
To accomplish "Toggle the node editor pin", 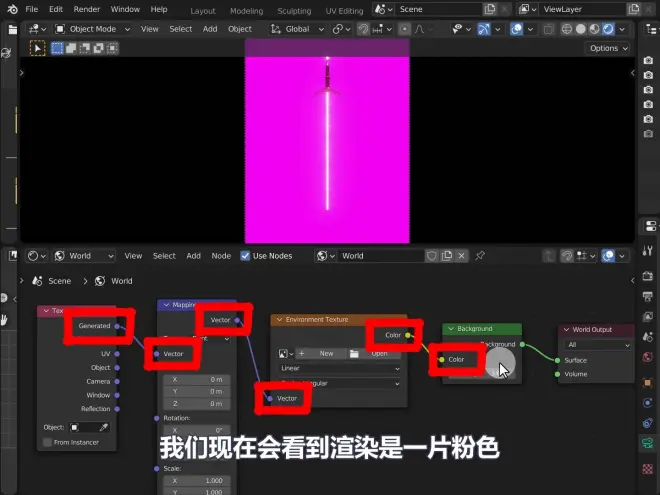I will click(x=480, y=255).
